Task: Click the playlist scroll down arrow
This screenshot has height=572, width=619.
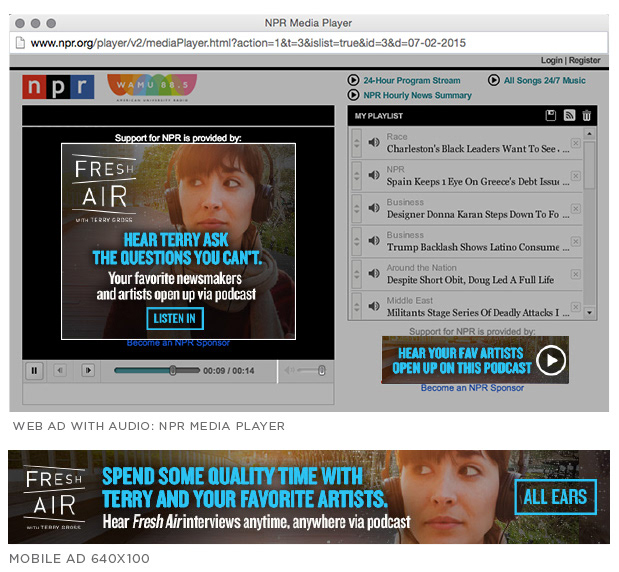Action: click(589, 313)
